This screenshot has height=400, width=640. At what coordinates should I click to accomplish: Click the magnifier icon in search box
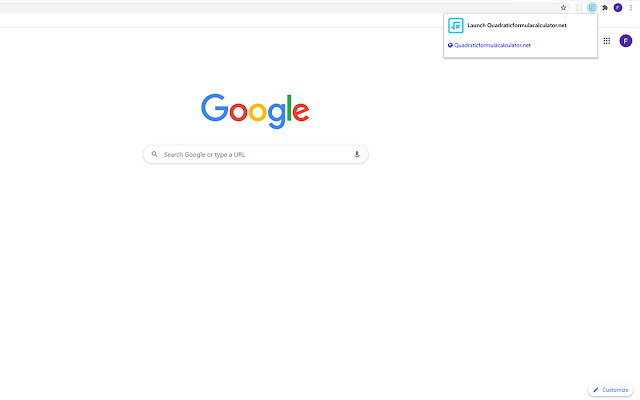pyautogui.click(x=154, y=154)
